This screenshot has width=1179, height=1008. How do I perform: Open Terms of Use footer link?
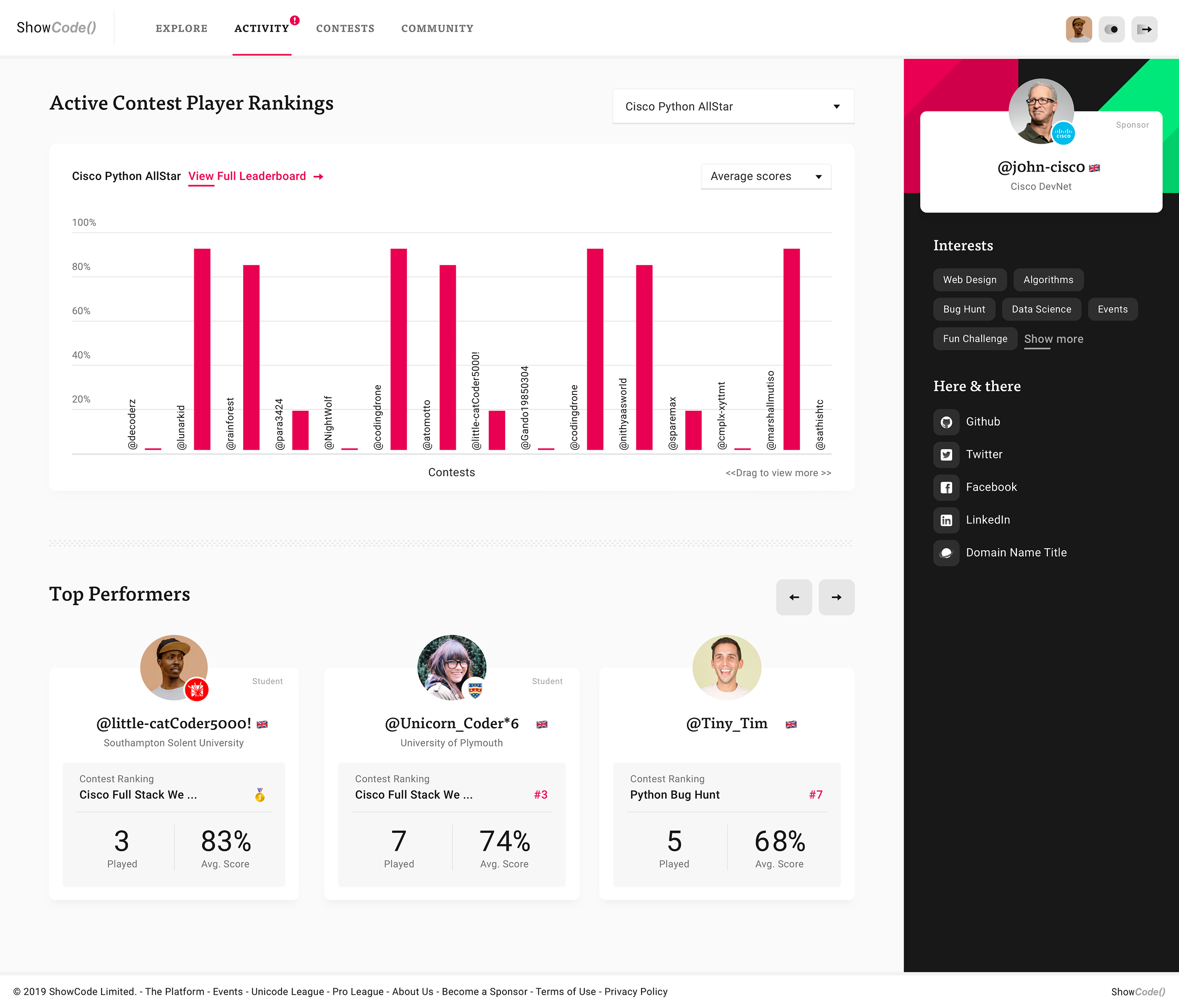tap(566, 992)
